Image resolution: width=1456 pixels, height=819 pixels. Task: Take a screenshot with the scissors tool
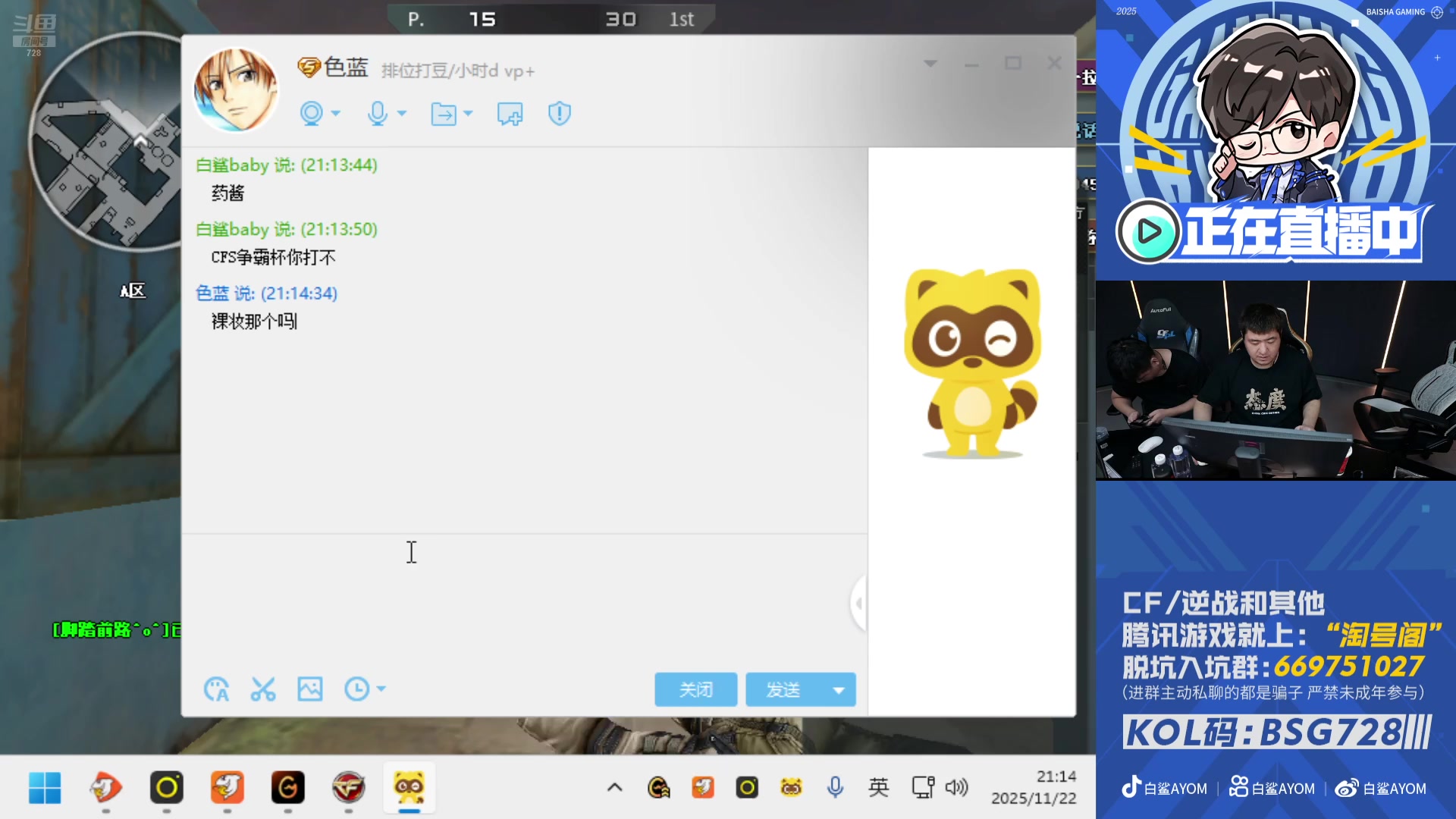263,689
